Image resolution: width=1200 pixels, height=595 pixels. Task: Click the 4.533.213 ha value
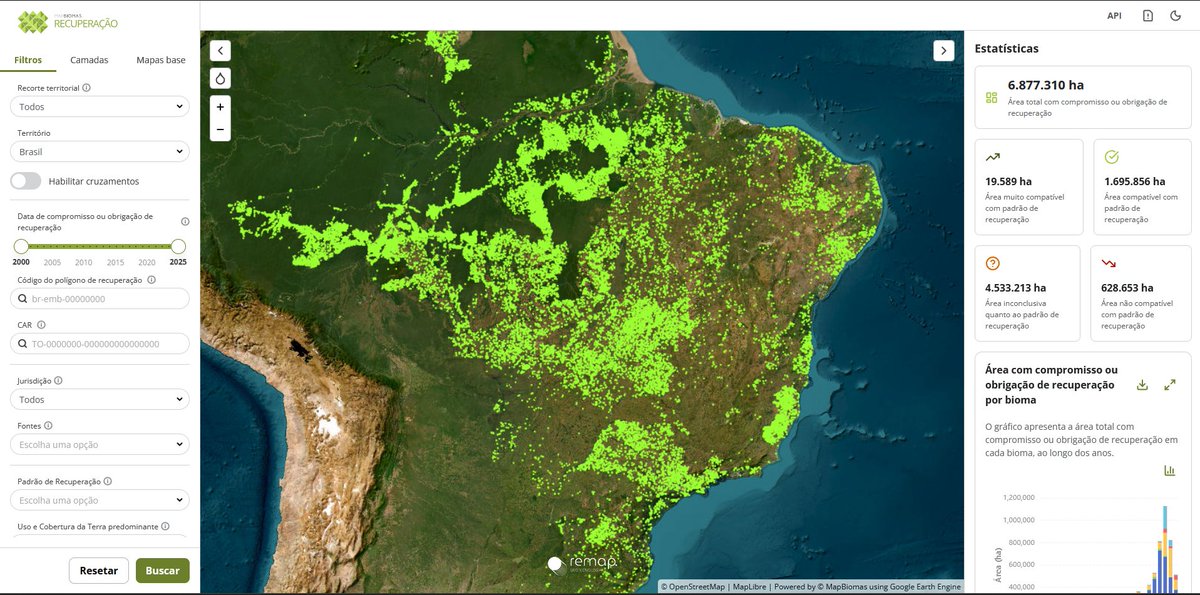pyautogui.click(x=1015, y=288)
